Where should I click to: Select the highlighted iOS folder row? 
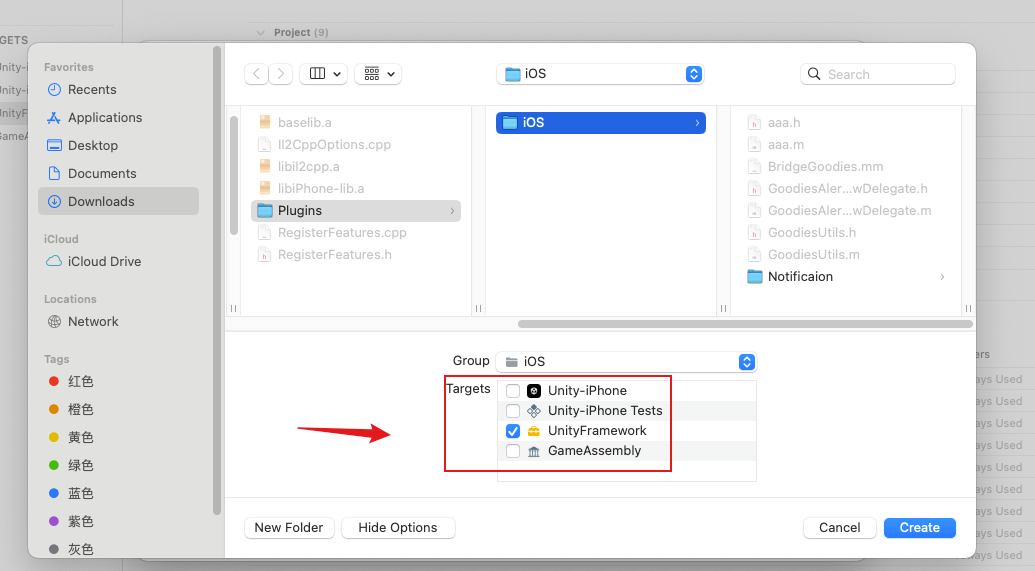click(601, 123)
